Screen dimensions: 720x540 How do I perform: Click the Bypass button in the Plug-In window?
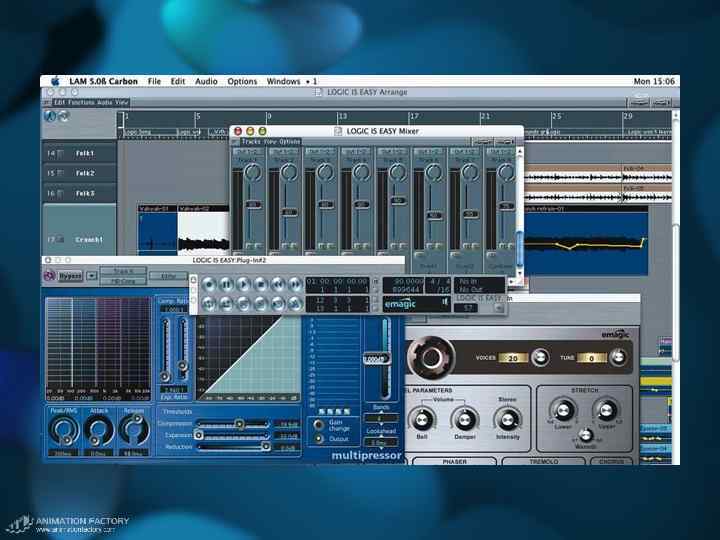pyautogui.click(x=70, y=276)
